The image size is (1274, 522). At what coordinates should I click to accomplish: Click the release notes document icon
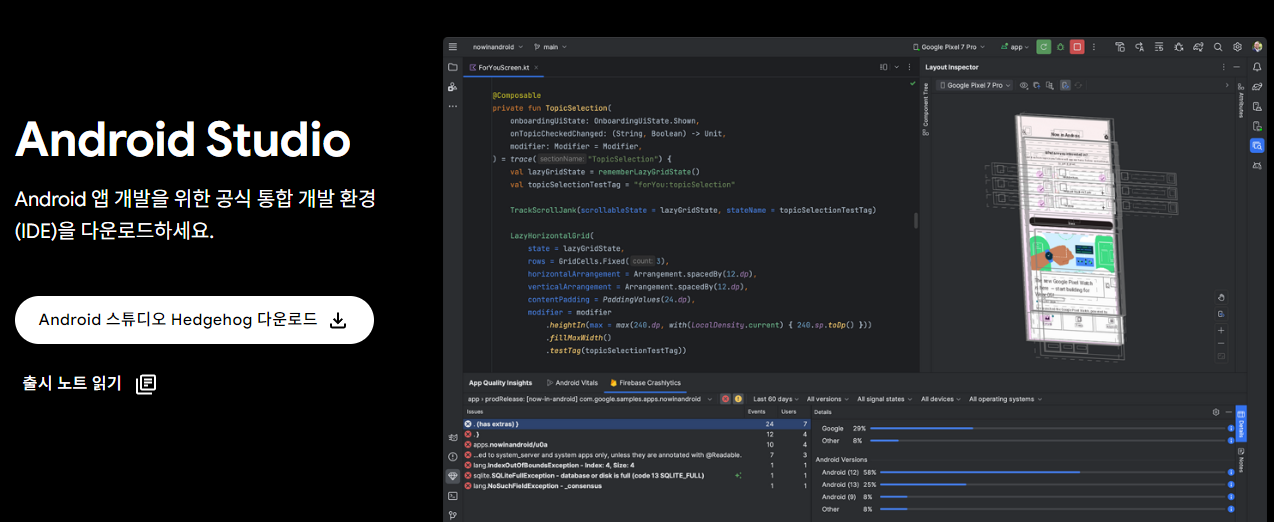point(146,384)
